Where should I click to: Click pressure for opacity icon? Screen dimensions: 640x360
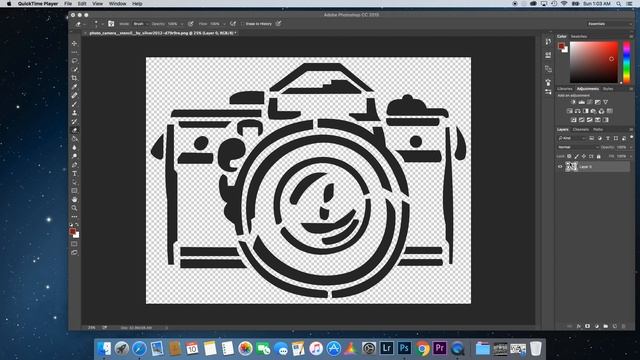click(191, 24)
